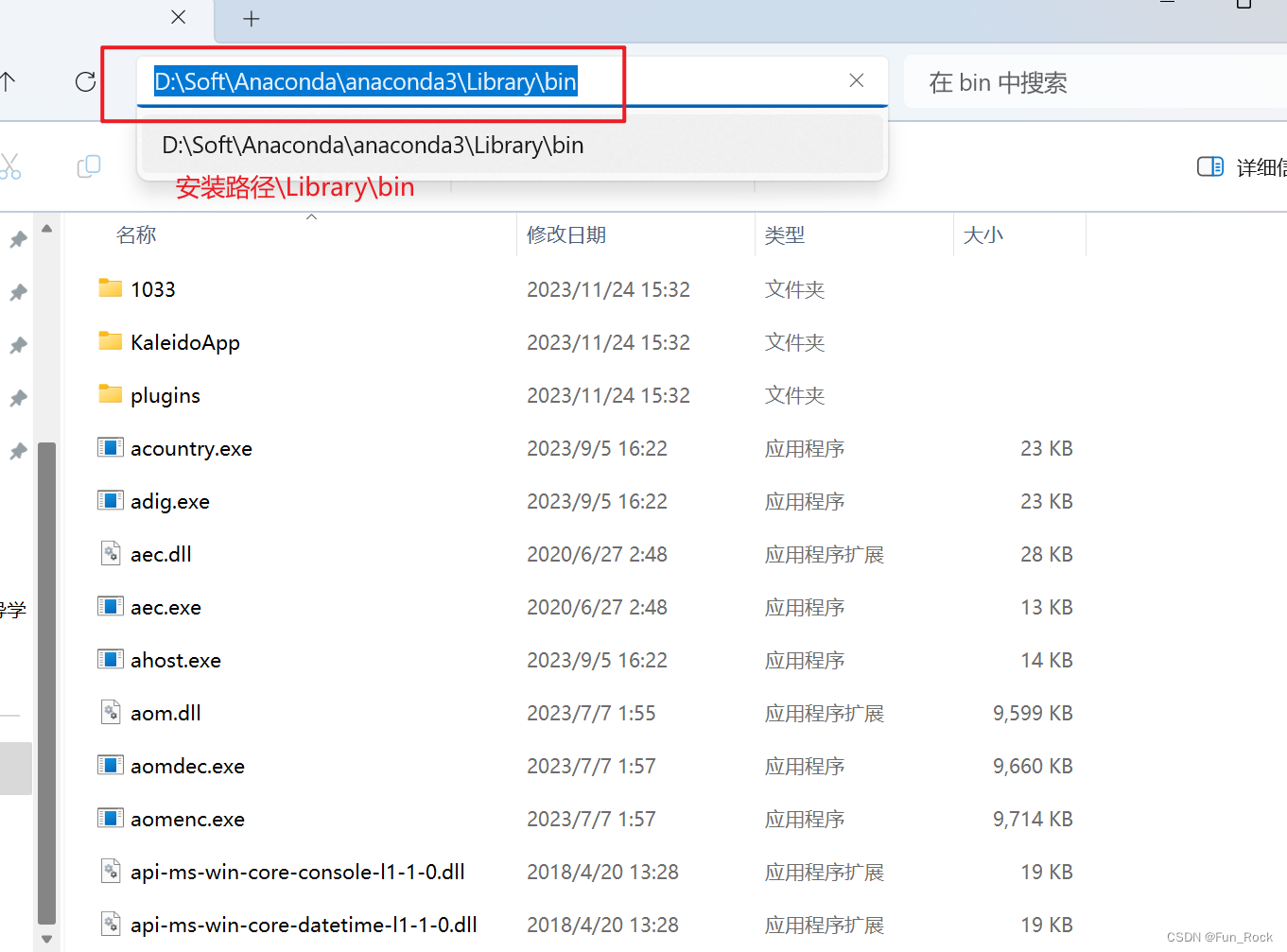Select the file name KaleidoApp
Screen dimensions: 1287x952
[185, 342]
